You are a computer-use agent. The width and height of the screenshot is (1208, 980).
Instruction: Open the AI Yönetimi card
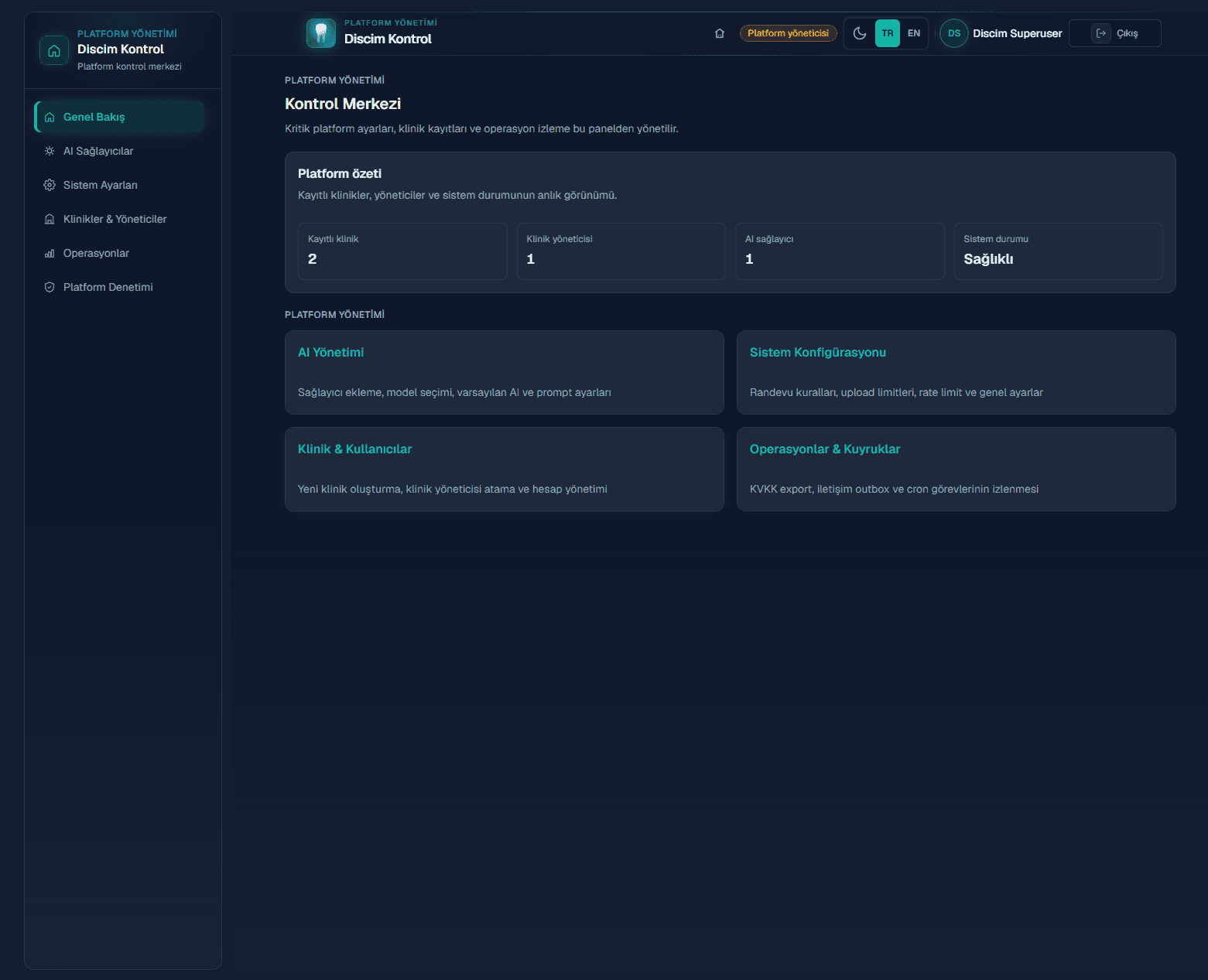point(505,372)
